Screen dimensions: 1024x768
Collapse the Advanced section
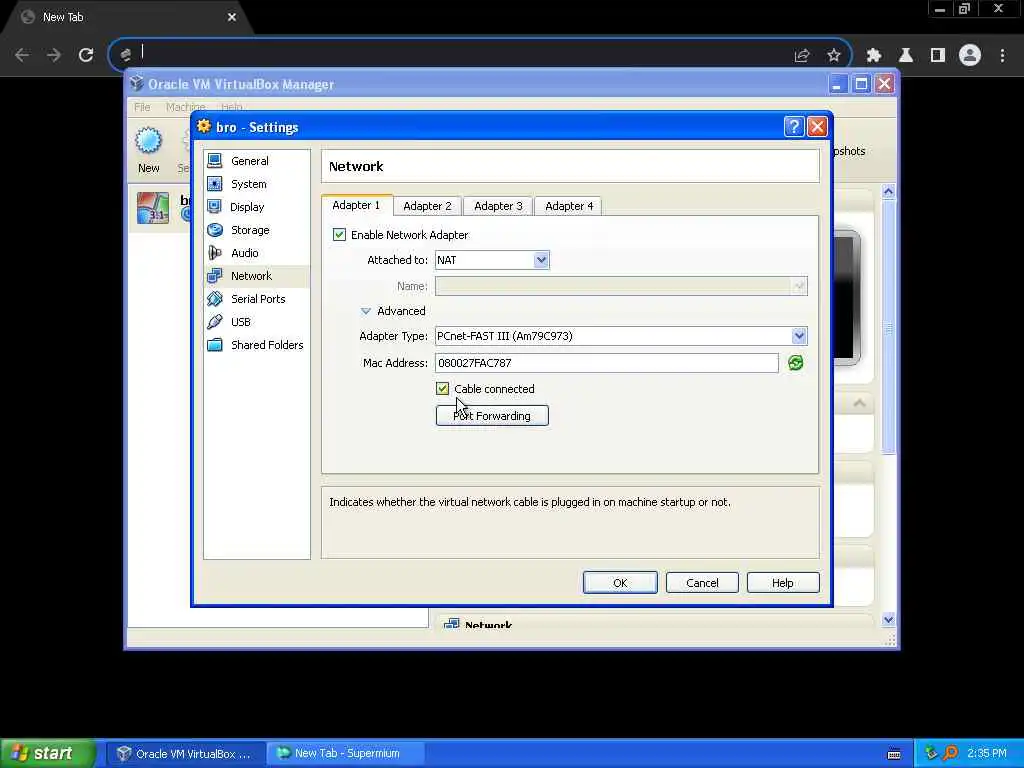coord(366,311)
